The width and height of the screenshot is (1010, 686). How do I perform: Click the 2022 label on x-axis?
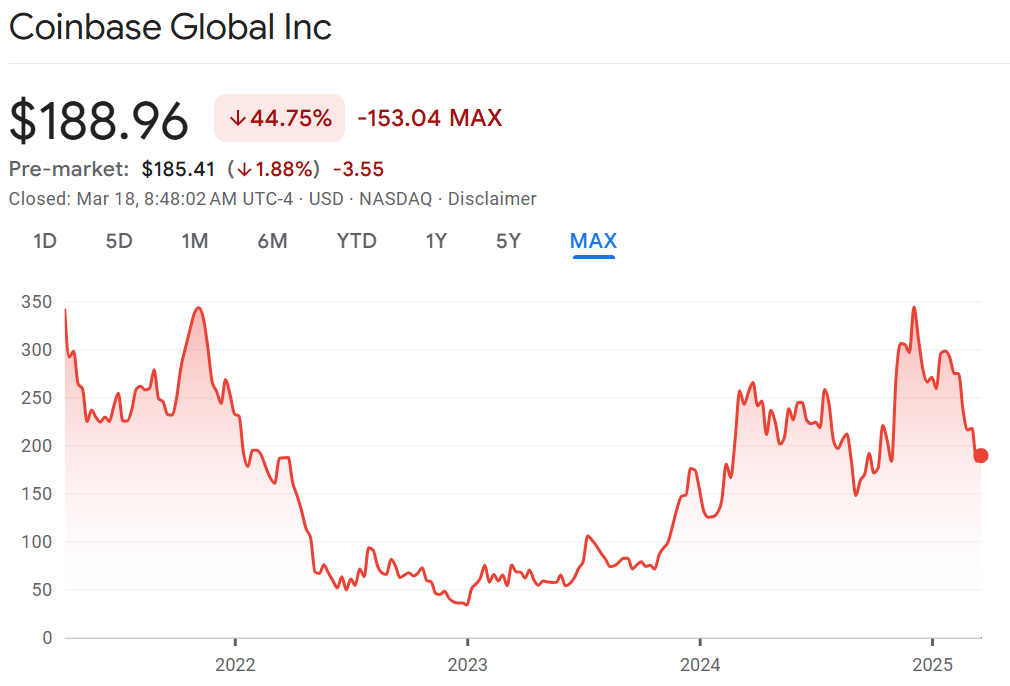pos(235,664)
